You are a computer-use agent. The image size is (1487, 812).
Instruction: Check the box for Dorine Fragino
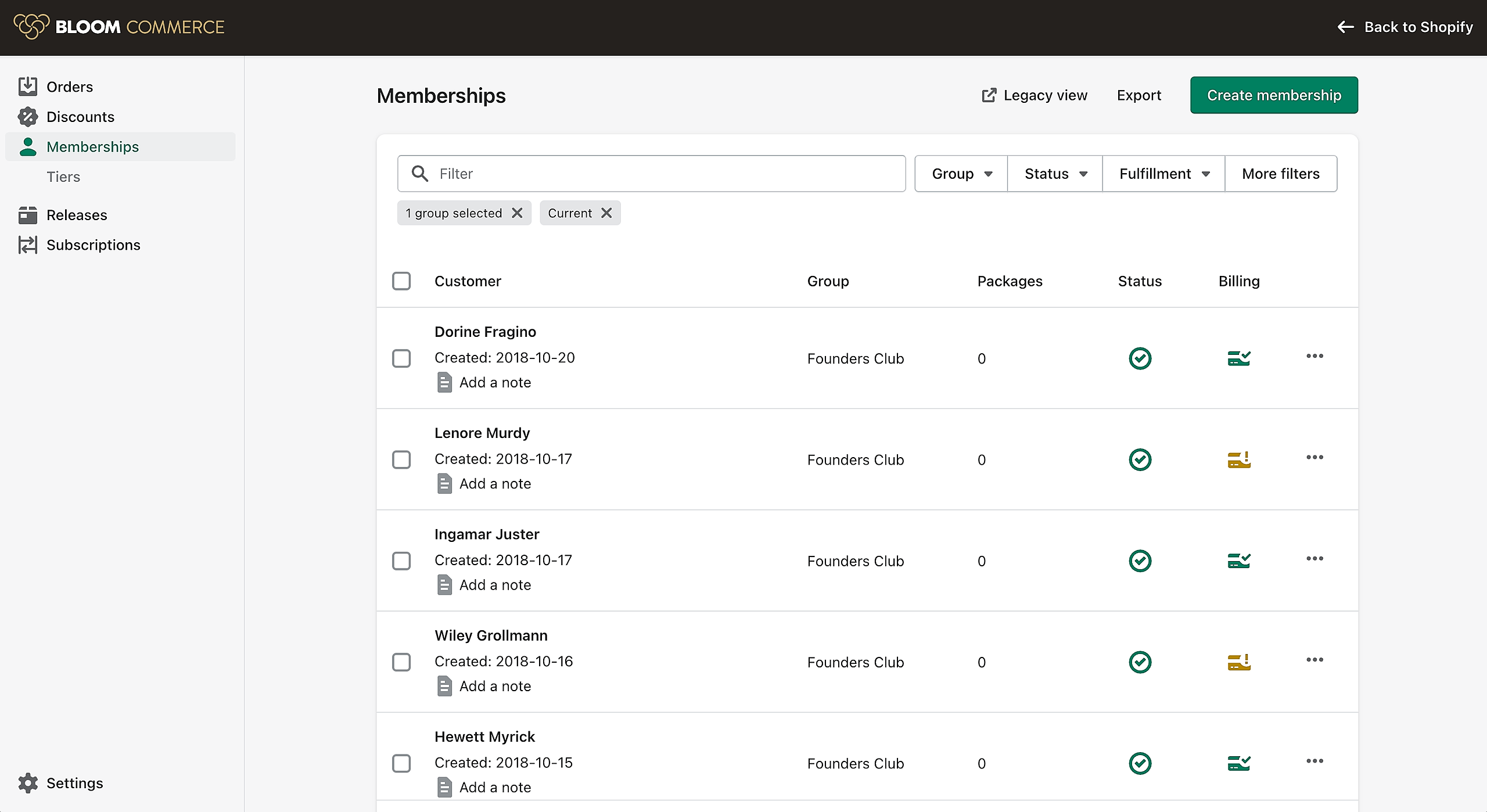pos(401,358)
